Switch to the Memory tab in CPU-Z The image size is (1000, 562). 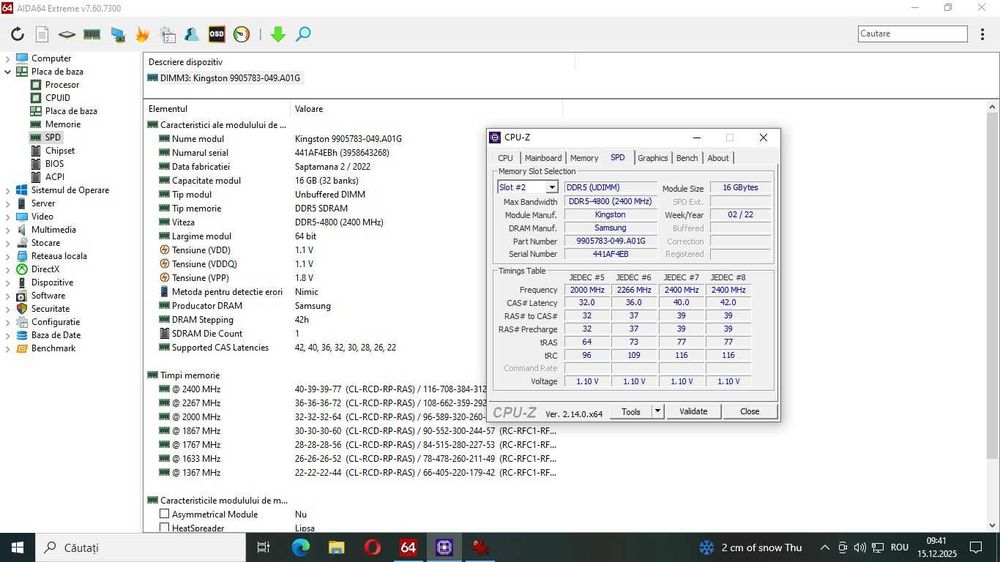(x=584, y=158)
